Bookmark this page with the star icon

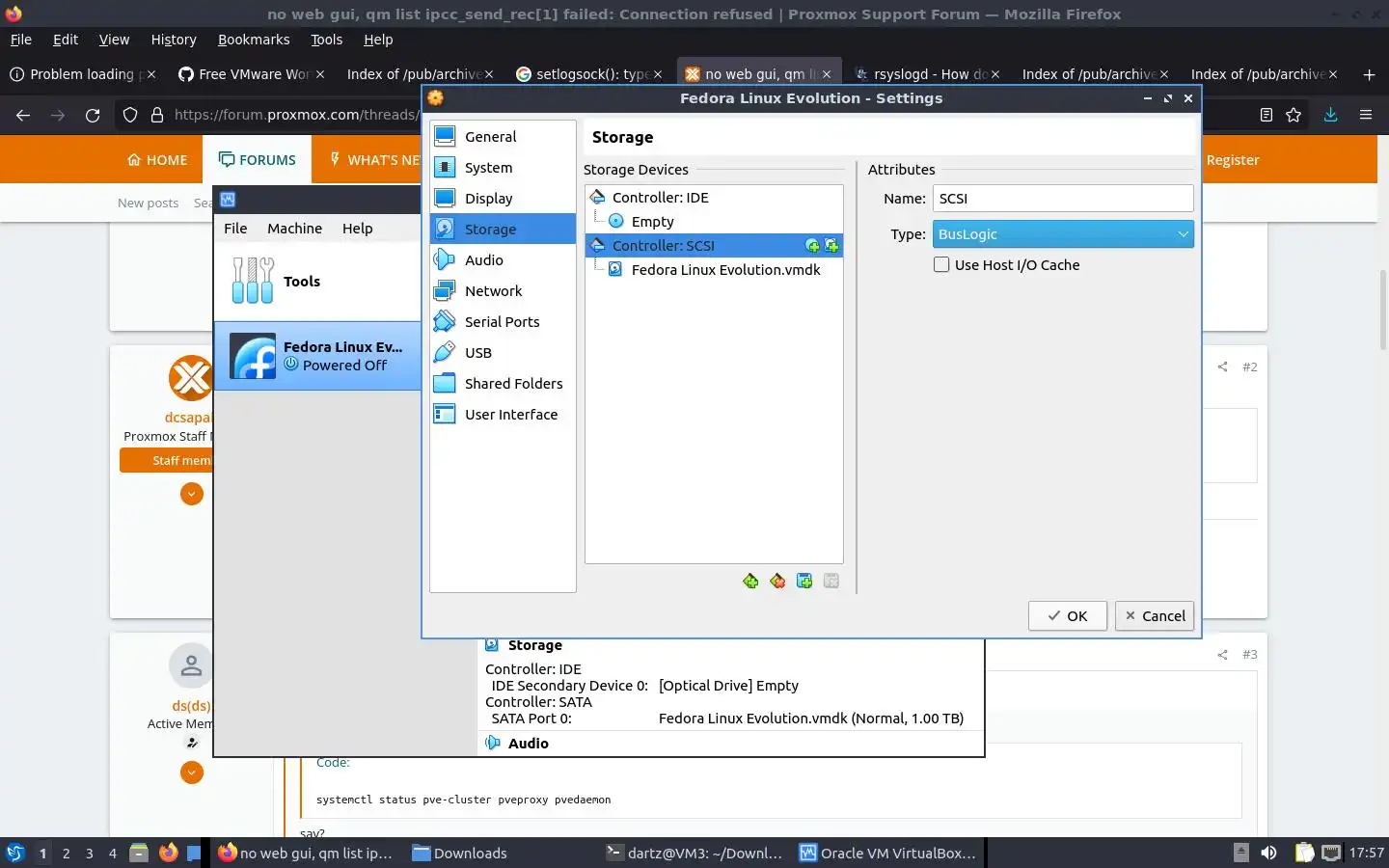point(1294,115)
